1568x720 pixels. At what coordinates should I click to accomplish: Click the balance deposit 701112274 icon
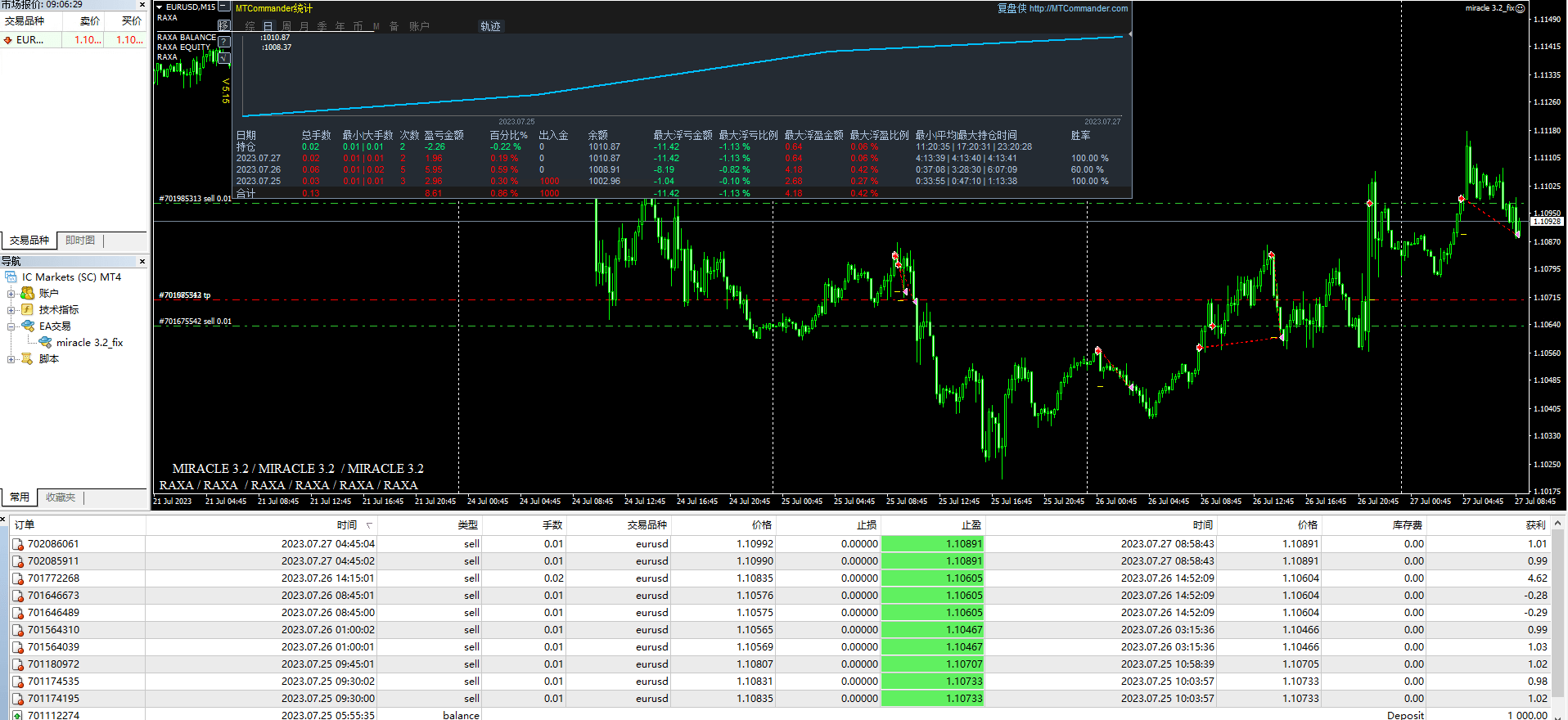(x=18, y=715)
